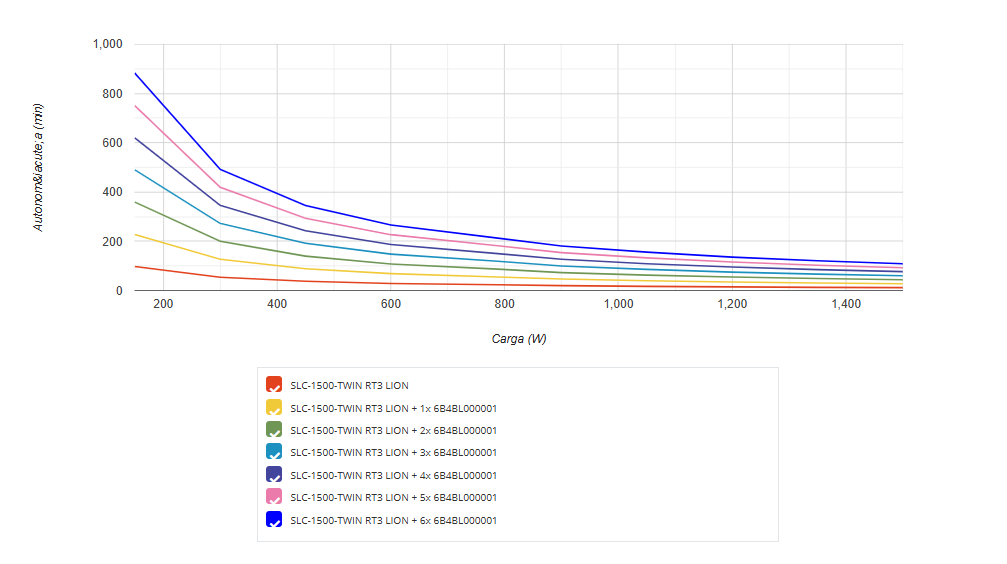Click the 'Carga (W)' x-axis title
Viewport: 1007px width, 564px height.
pos(519,339)
